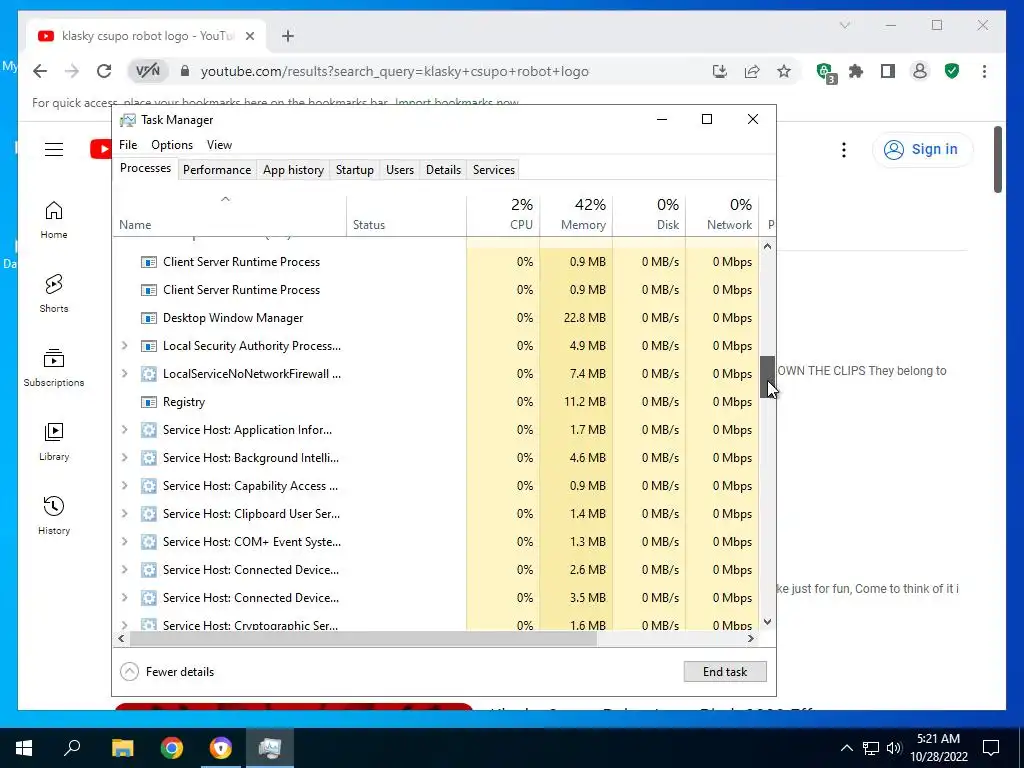The width and height of the screenshot is (1024, 768).
Task: Expand Service Host: Clipboard User Ser... row
Action: pyautogui.click(x=125, y=514)
